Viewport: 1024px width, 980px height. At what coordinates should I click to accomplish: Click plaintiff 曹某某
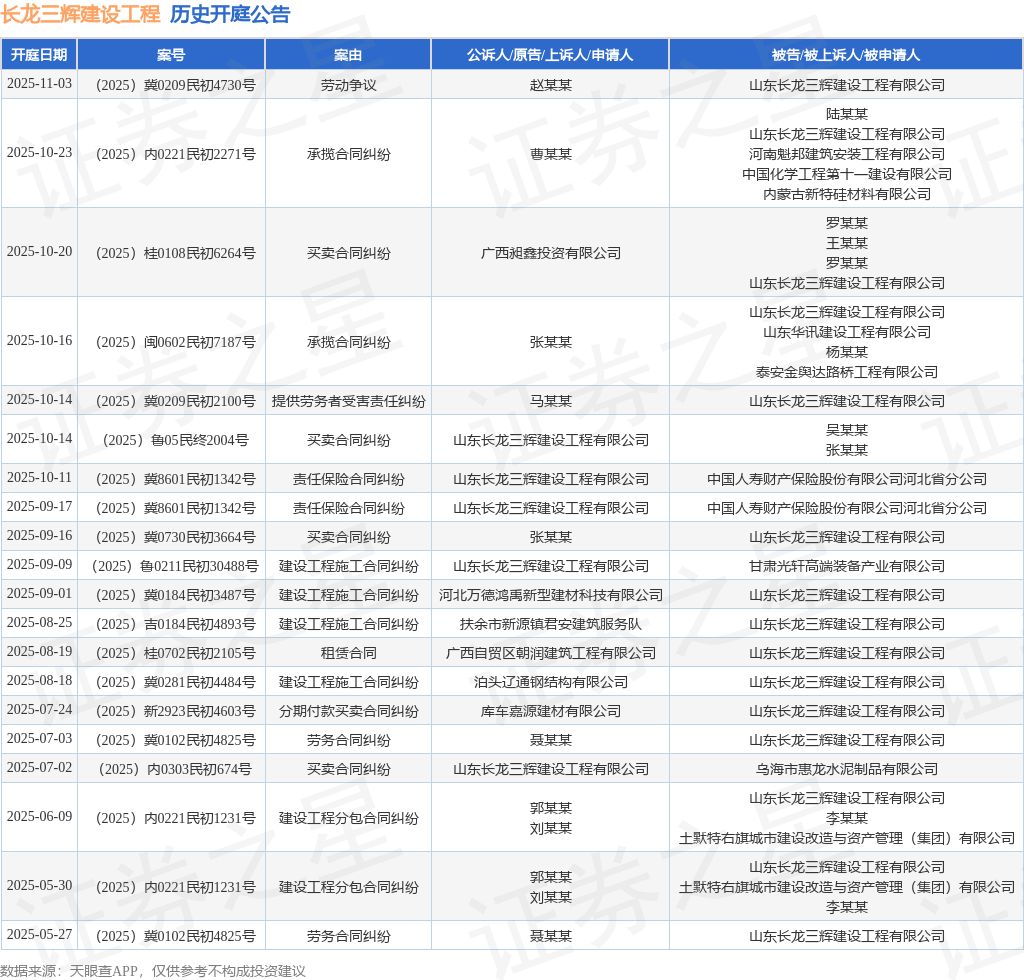tap(551, 155)
